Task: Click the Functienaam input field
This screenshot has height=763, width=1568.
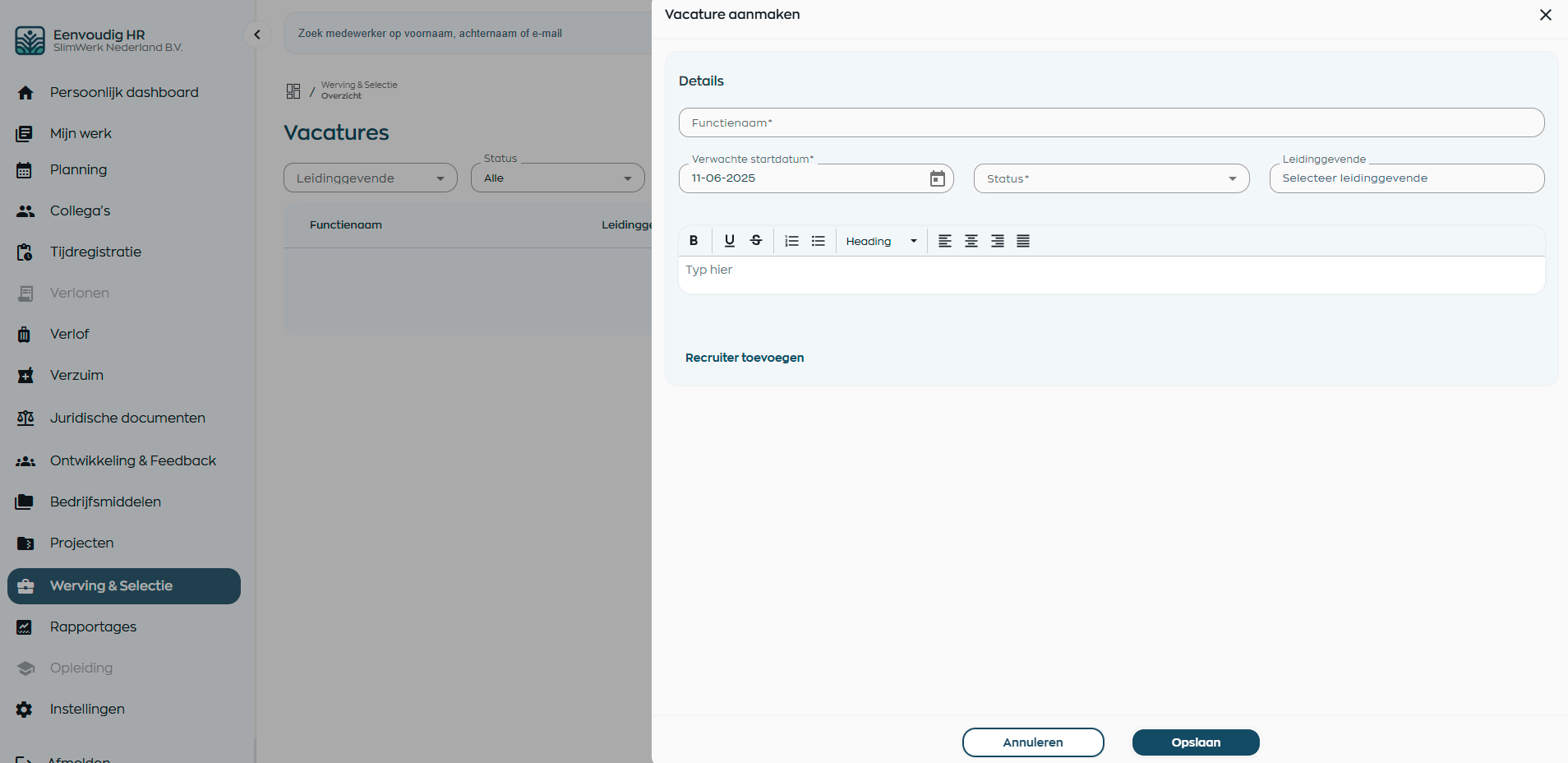Action: click(1111, 123)
